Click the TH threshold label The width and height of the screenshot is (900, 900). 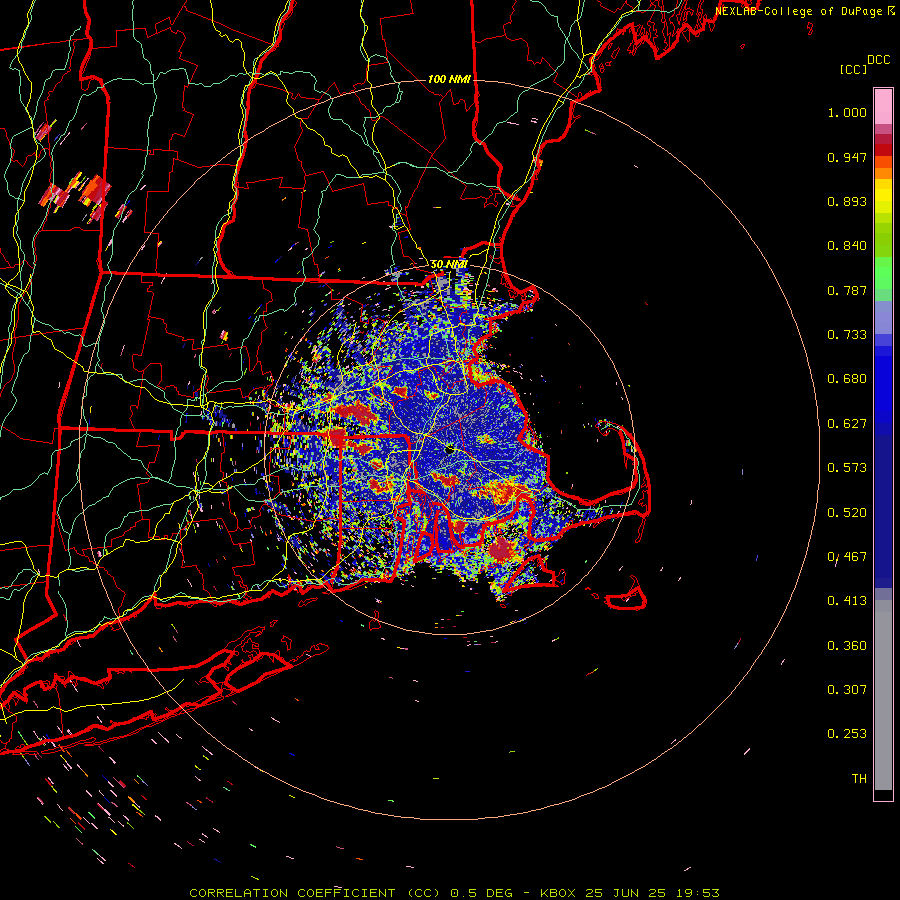click(859, 779)
